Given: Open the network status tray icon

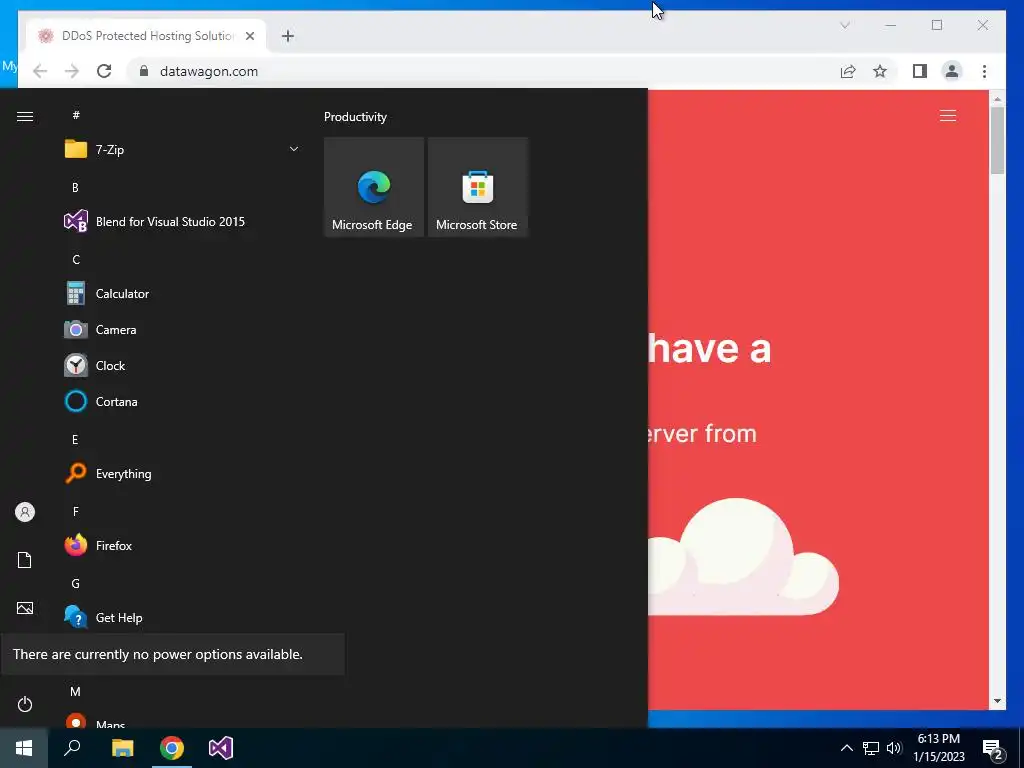Looking at the screenshot, I should coord(871,748).
